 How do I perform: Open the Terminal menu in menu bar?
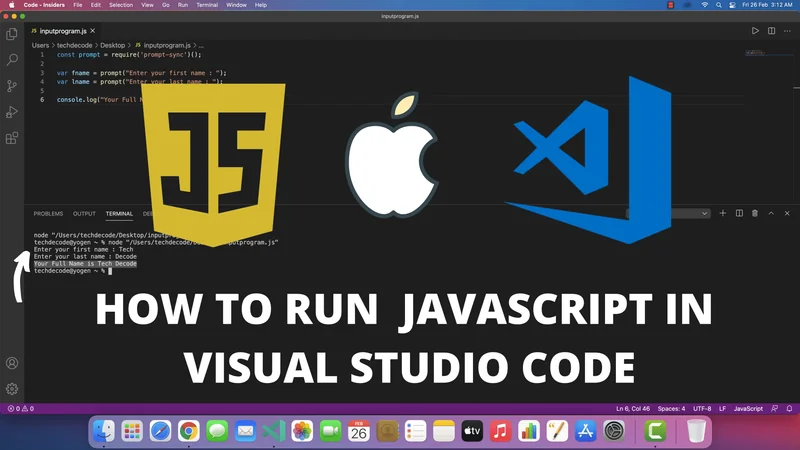pos(206,5)
